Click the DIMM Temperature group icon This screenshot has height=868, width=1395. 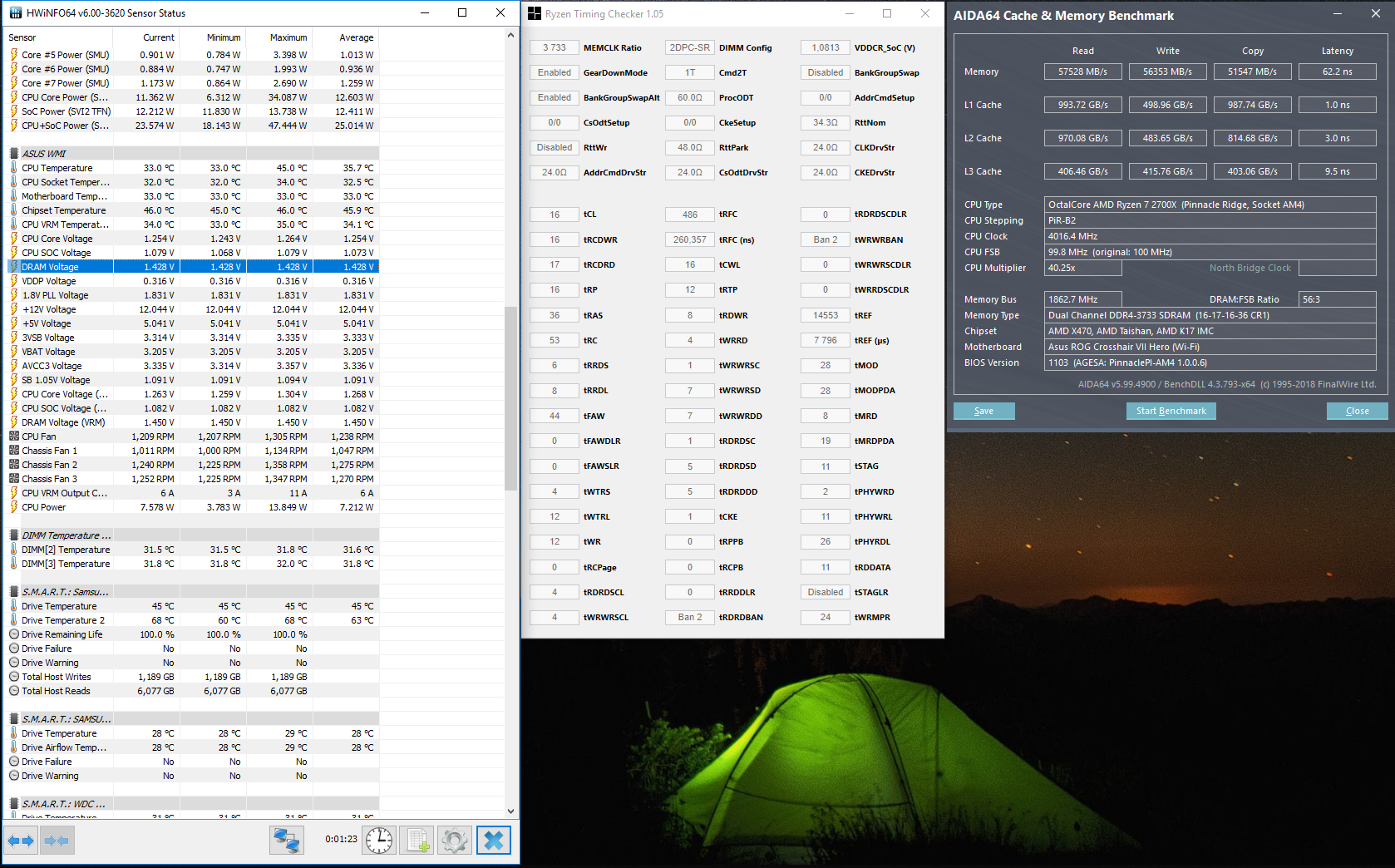click(14, 535)
